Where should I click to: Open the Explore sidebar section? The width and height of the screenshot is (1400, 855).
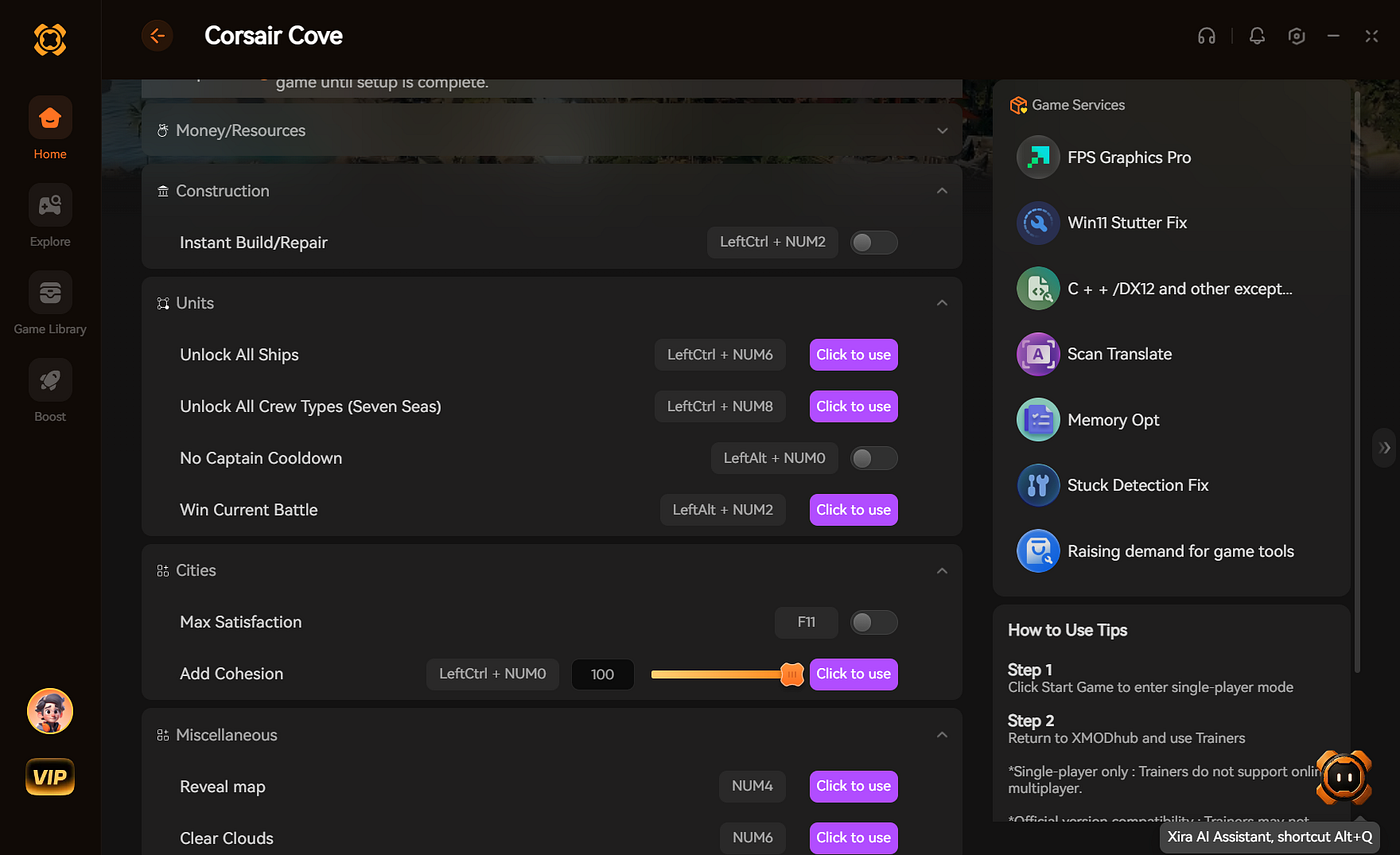50,216
